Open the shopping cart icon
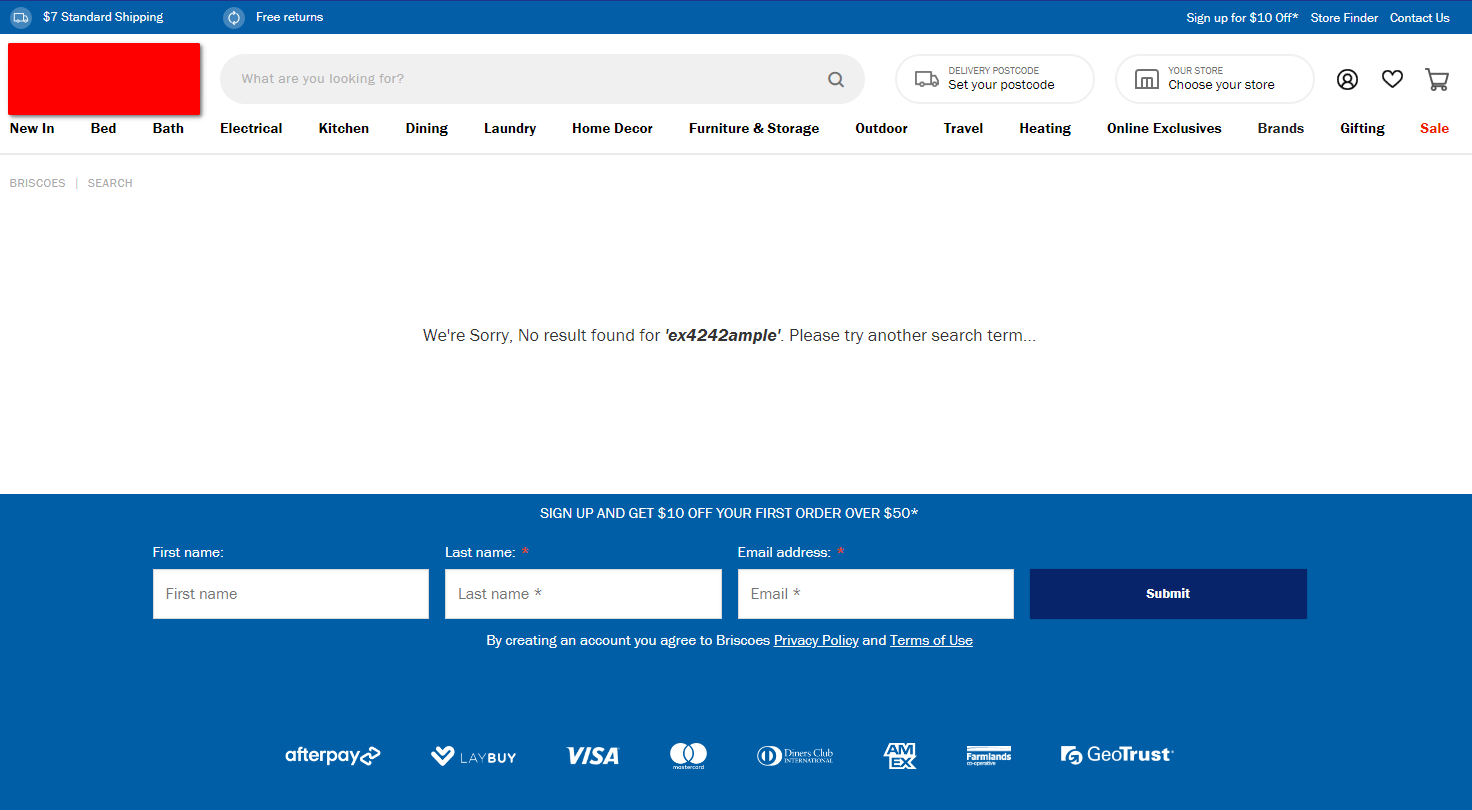 (1437, 79)
